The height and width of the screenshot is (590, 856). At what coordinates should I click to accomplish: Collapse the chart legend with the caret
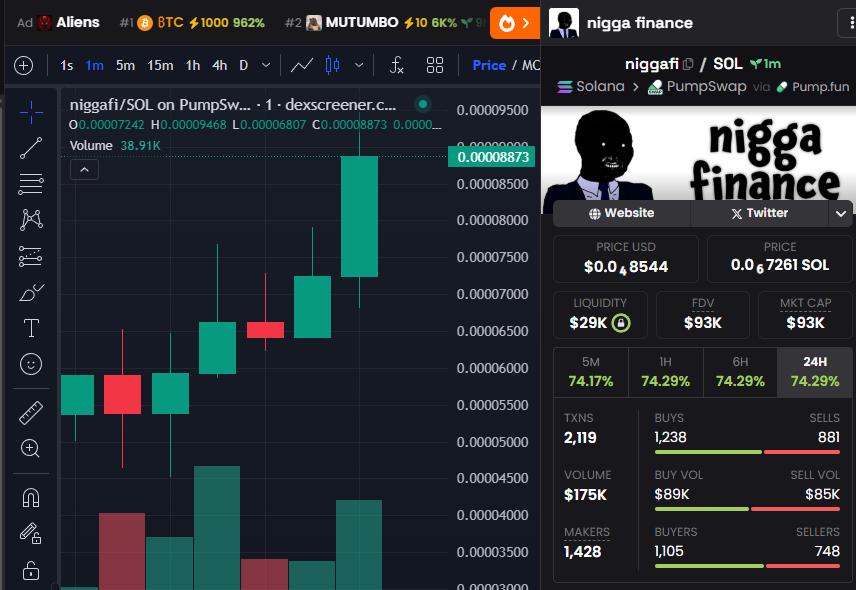coord(85,170)
